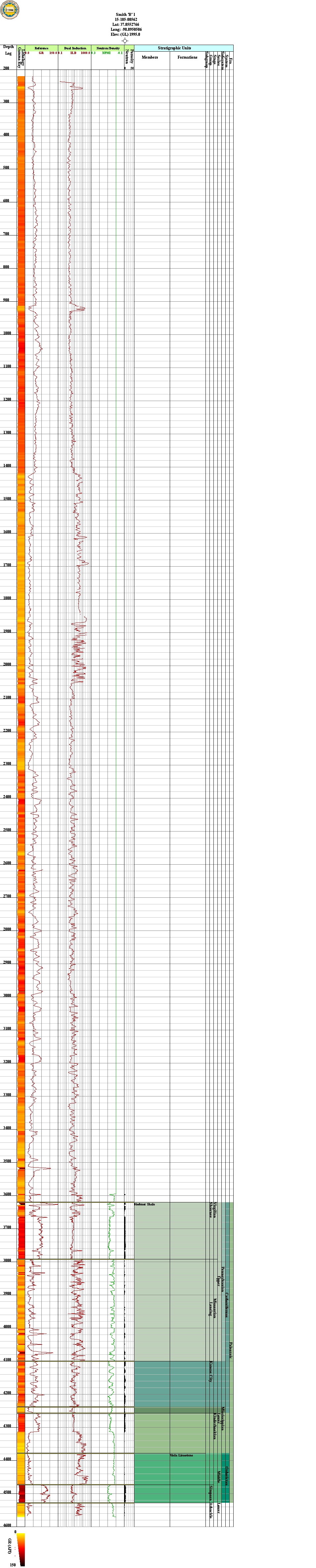This screenshot has width=316, height=1568.
Task: Click the Era column header
Action: (x=231, y=60)
